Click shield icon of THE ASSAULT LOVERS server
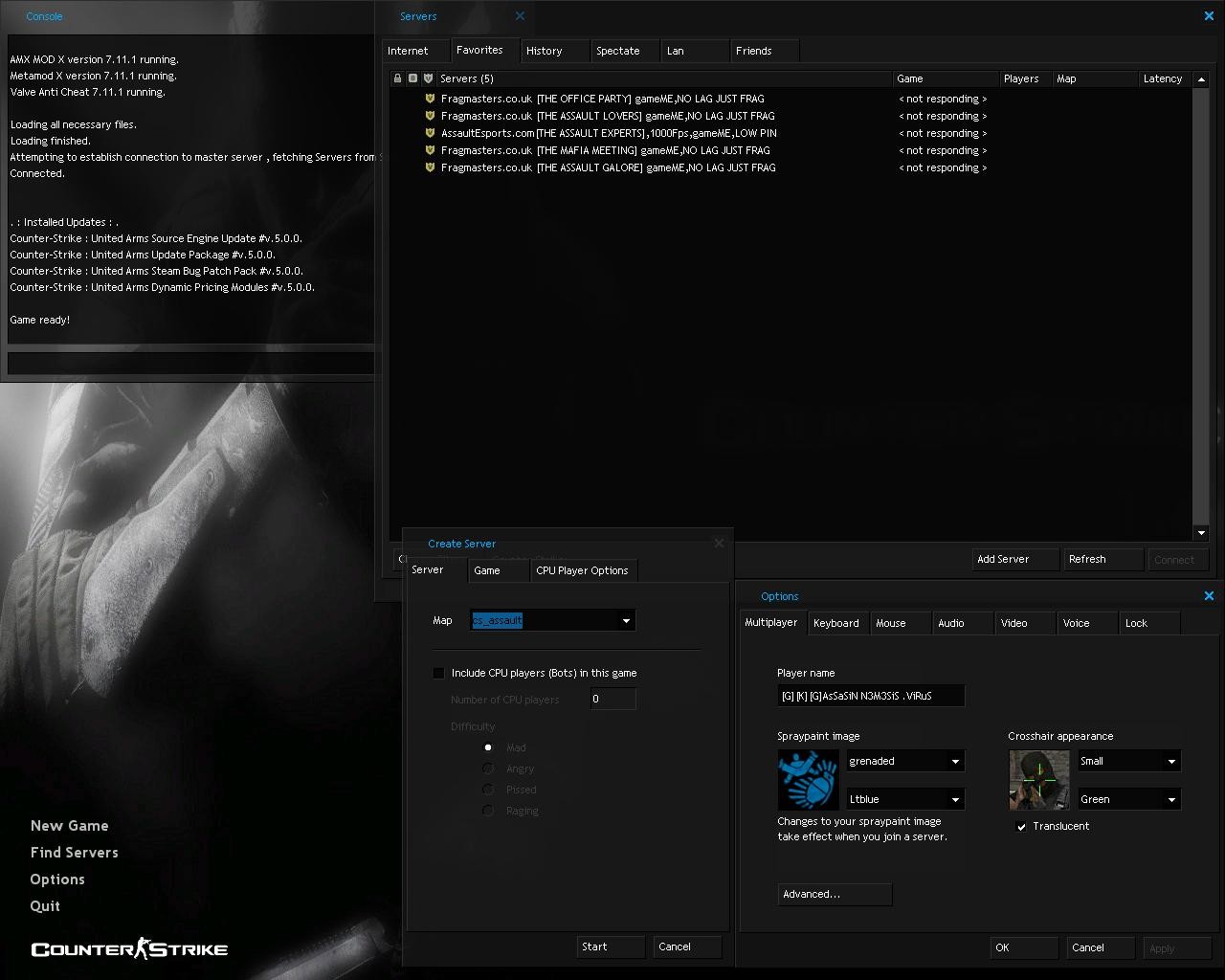This screenshot has width=1225, height=980. click(431, 116)
